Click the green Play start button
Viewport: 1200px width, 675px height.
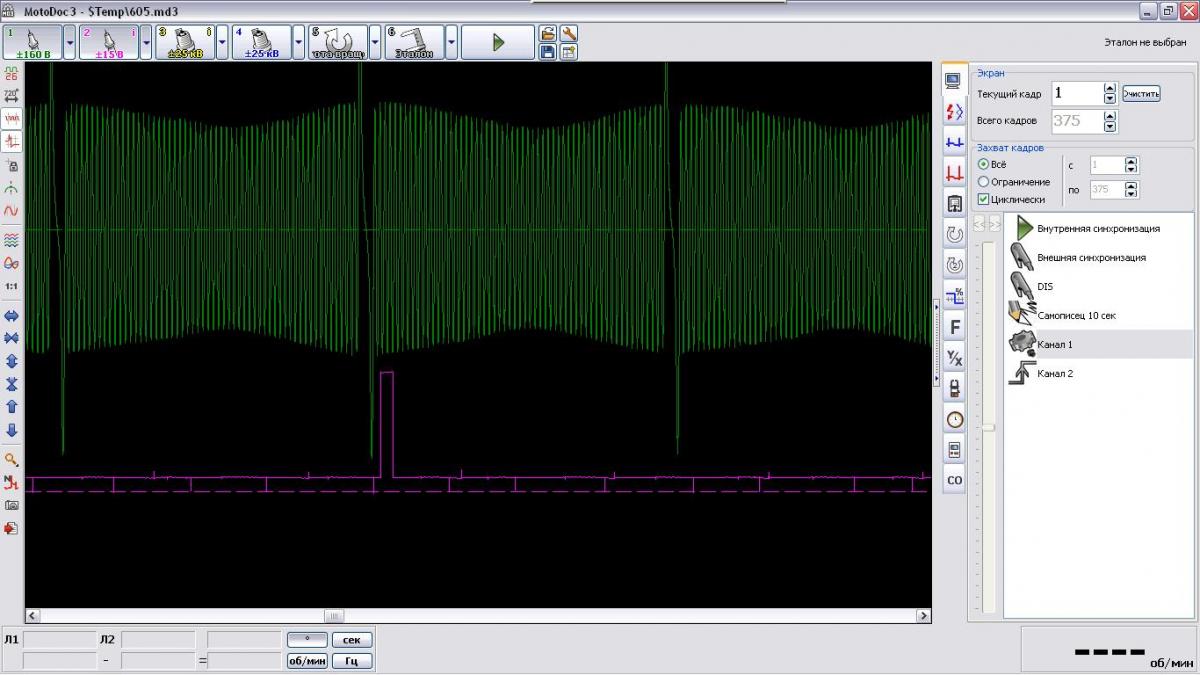point(498,43)
